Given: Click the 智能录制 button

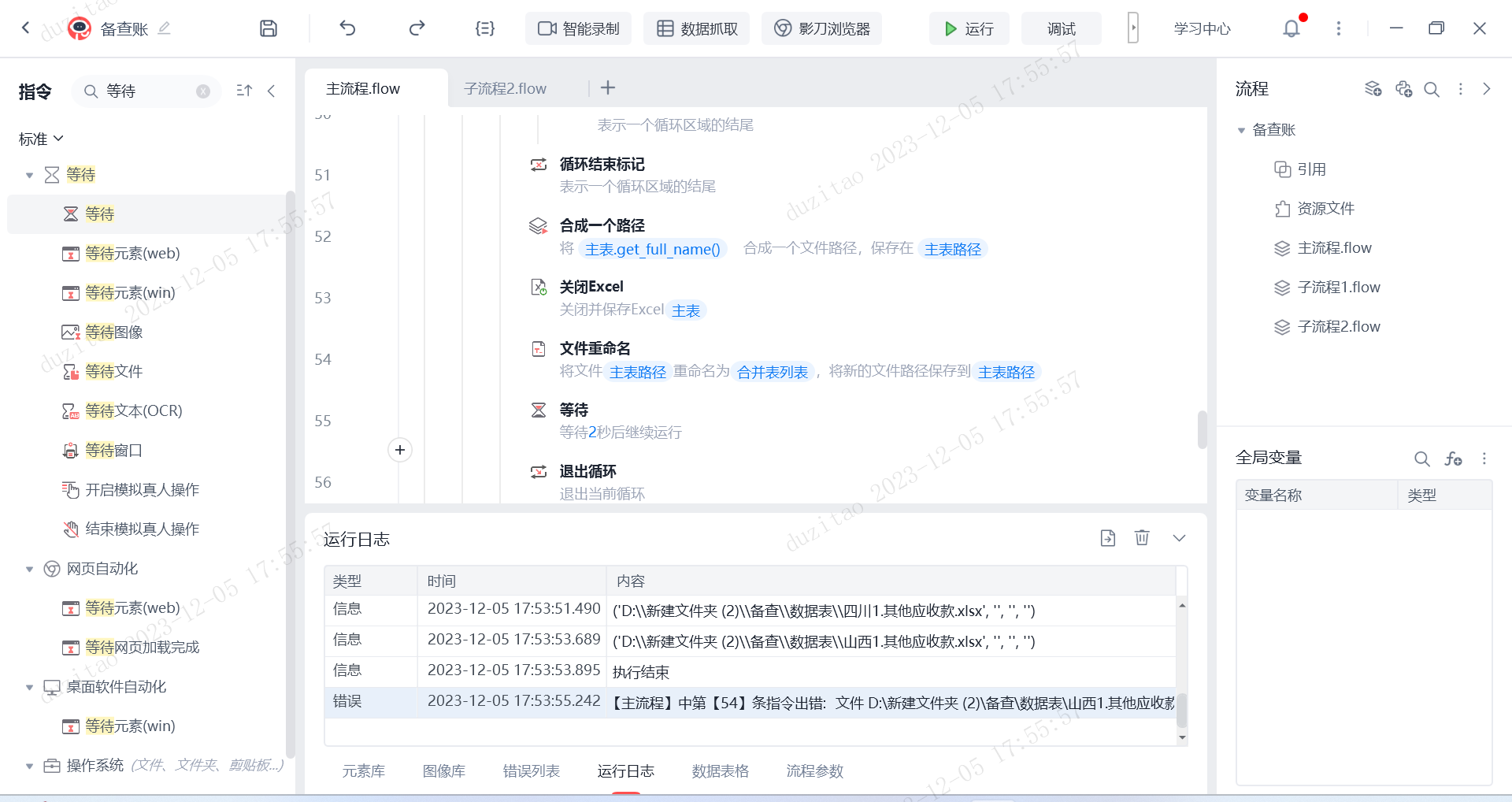Looking at the screenshot, I should [579, 28].
